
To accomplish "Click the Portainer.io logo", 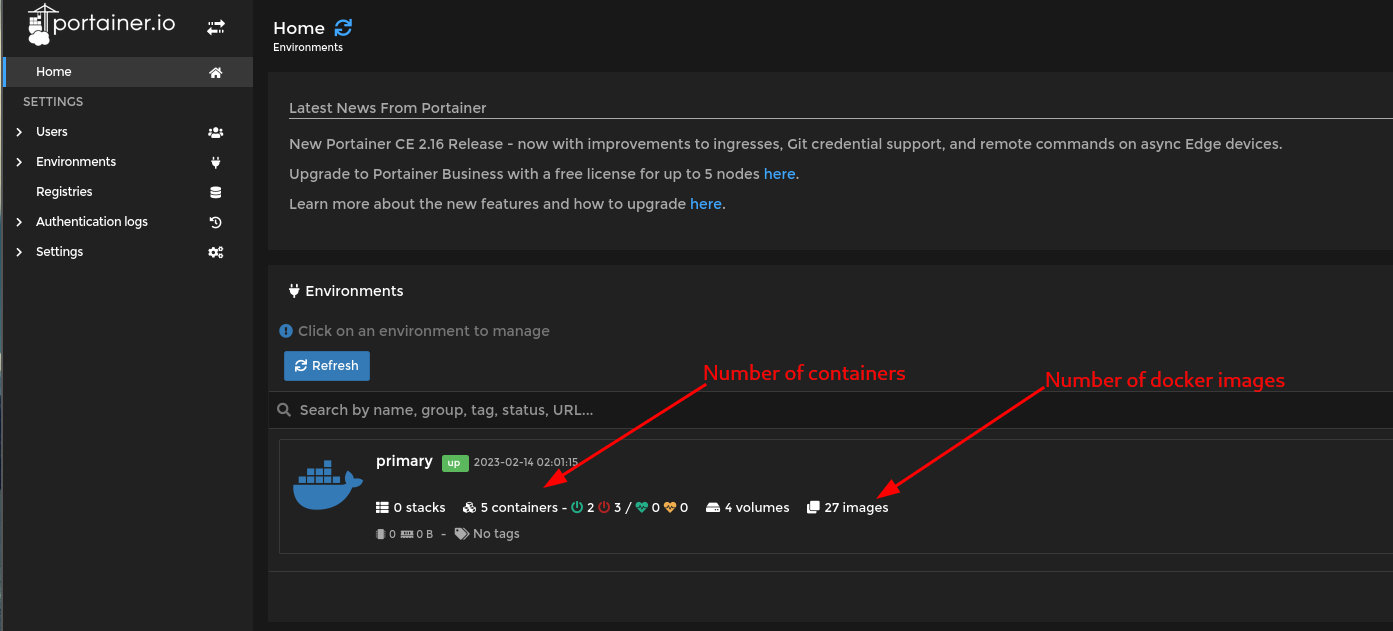I will [x=101, y=25].
